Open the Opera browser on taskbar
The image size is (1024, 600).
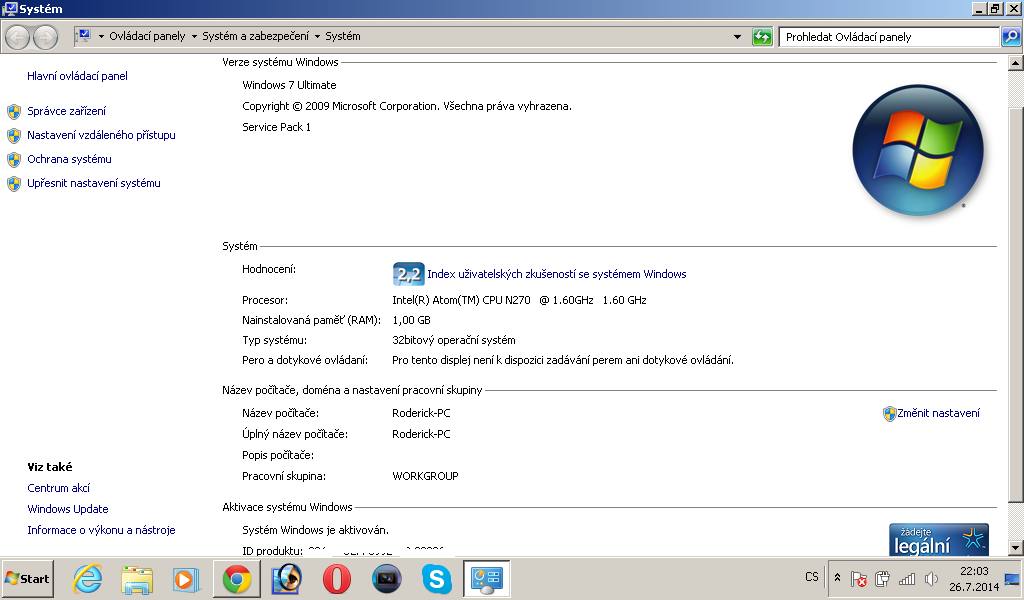tap(337, 579)
